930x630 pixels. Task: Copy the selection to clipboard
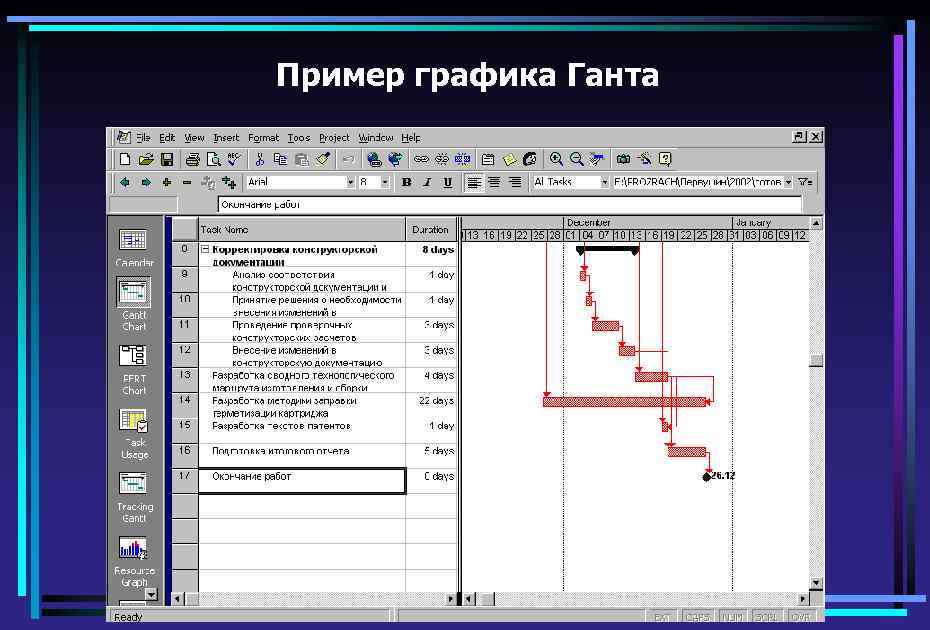(x=281, y=158)
